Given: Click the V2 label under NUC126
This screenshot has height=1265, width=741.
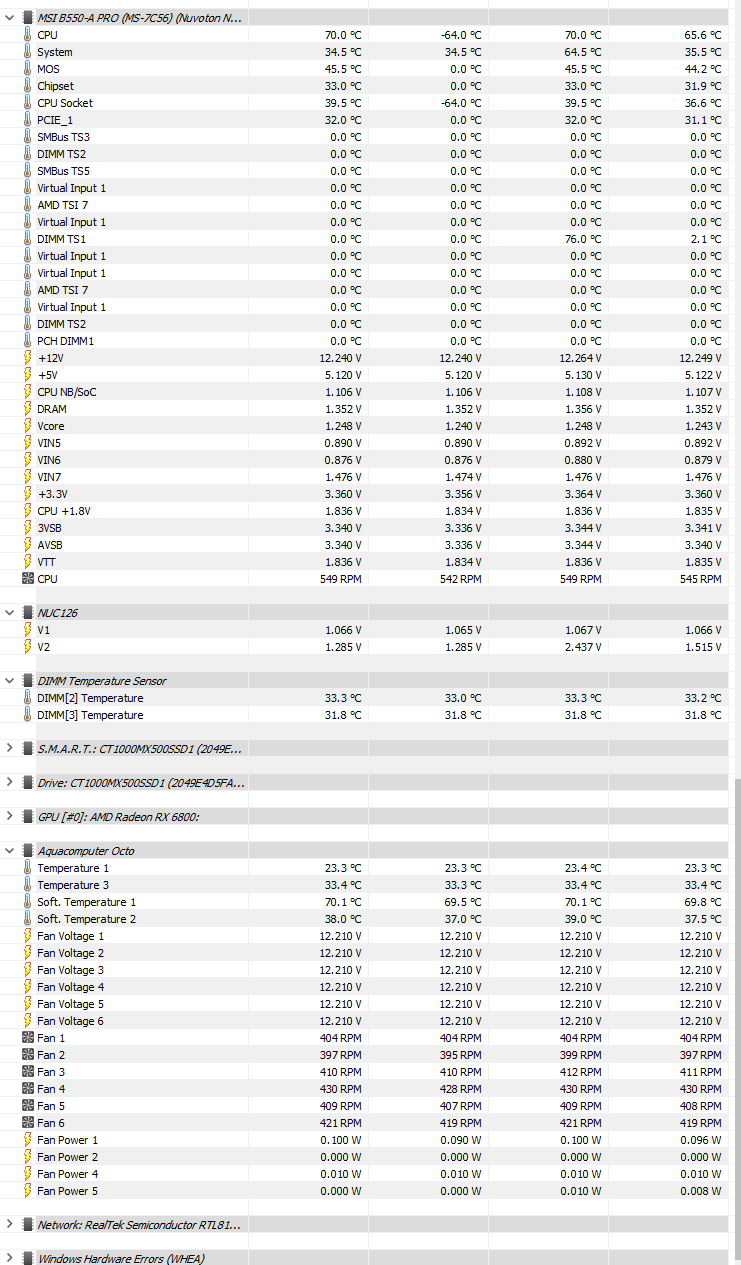Looking at the screenshot, I should tap(43, 647).
